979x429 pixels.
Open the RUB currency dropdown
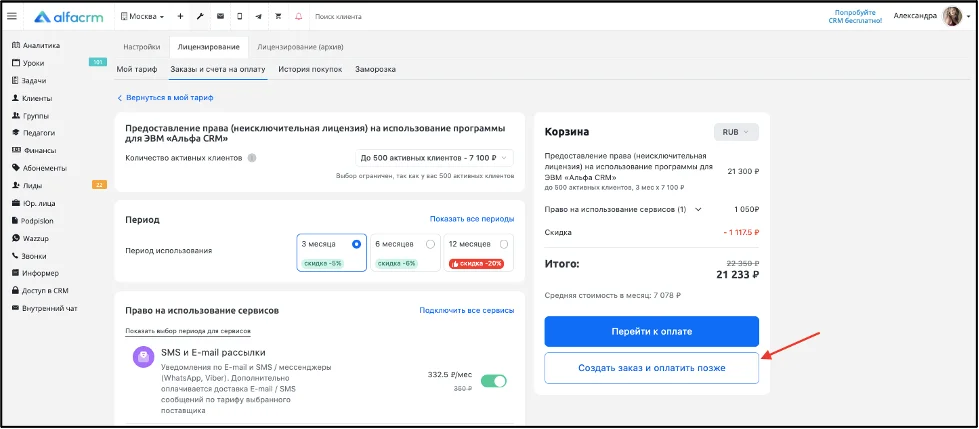pyautogui.click(x=736, y=132)
